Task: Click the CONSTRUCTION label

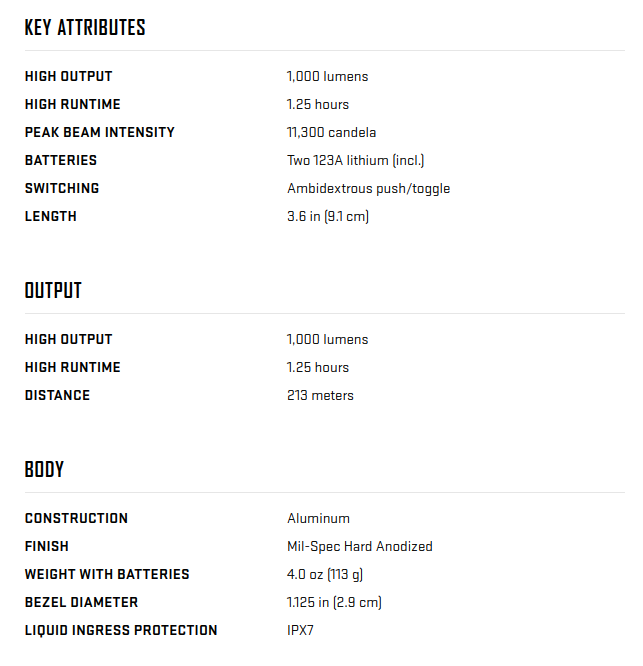Action: click(76, 518)
